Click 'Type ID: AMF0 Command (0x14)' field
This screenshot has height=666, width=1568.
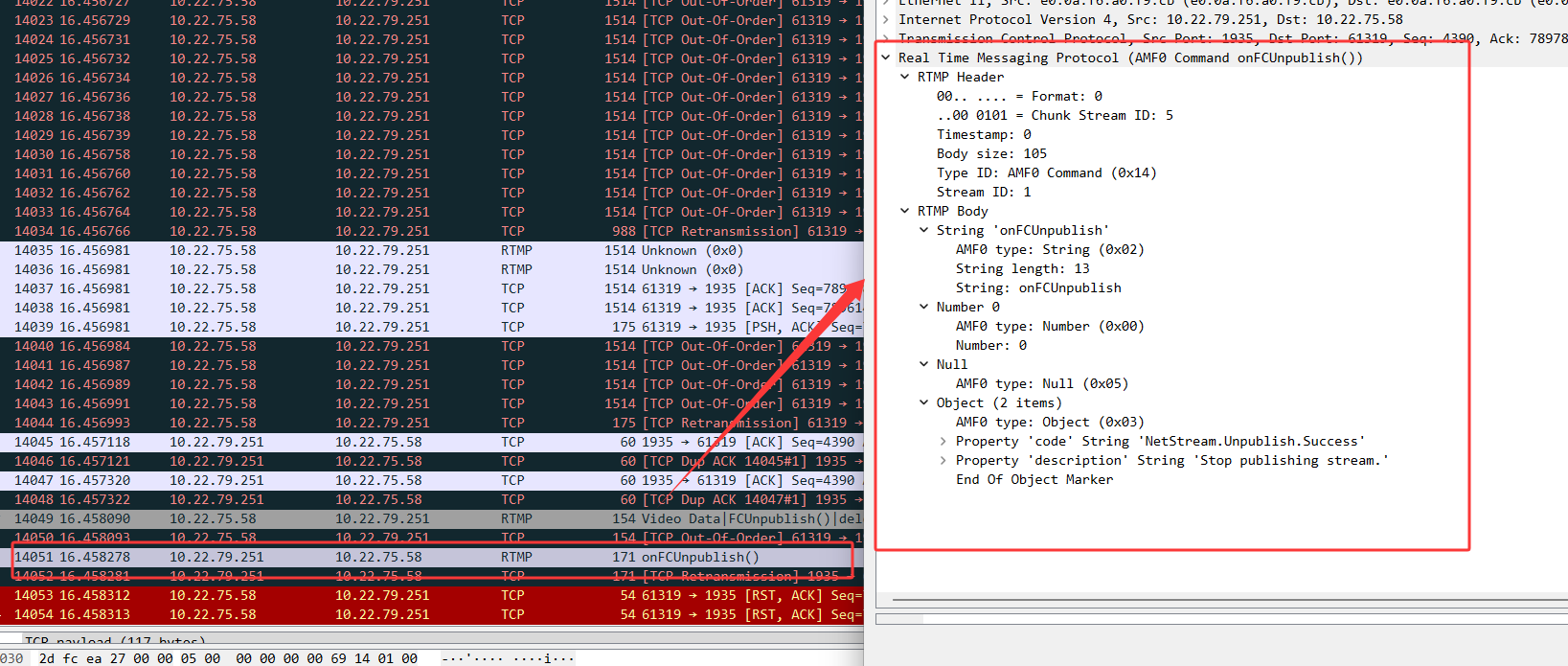[x=1047, y=172]
